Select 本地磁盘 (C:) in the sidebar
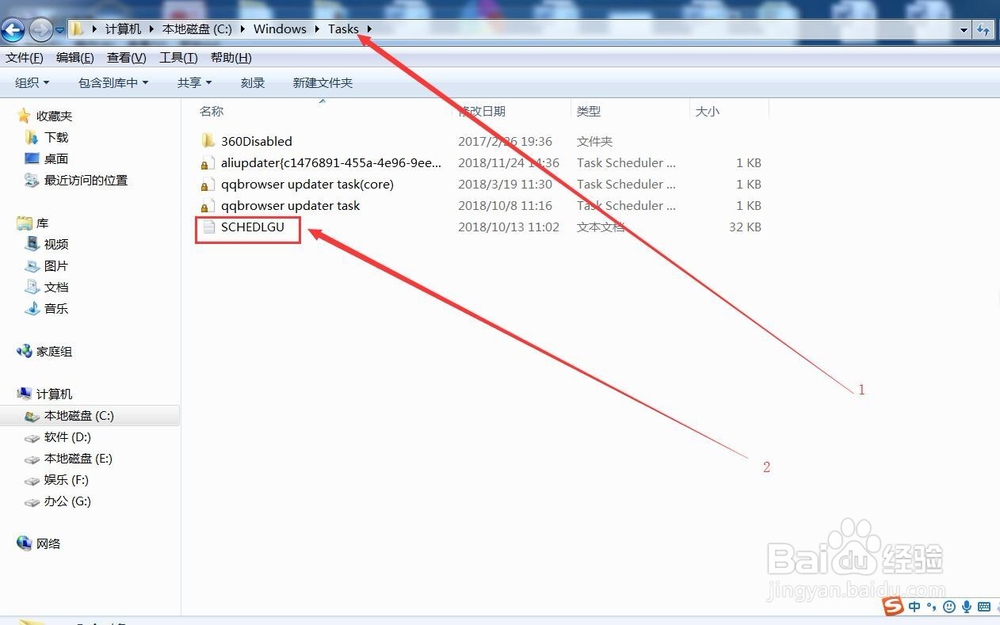The image size is (1000, 625). (78, 416)
